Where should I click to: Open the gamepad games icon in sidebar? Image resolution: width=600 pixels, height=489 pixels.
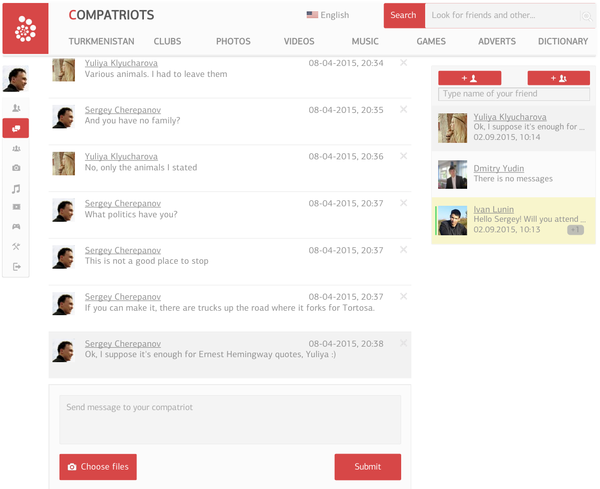tap(16, 227)
